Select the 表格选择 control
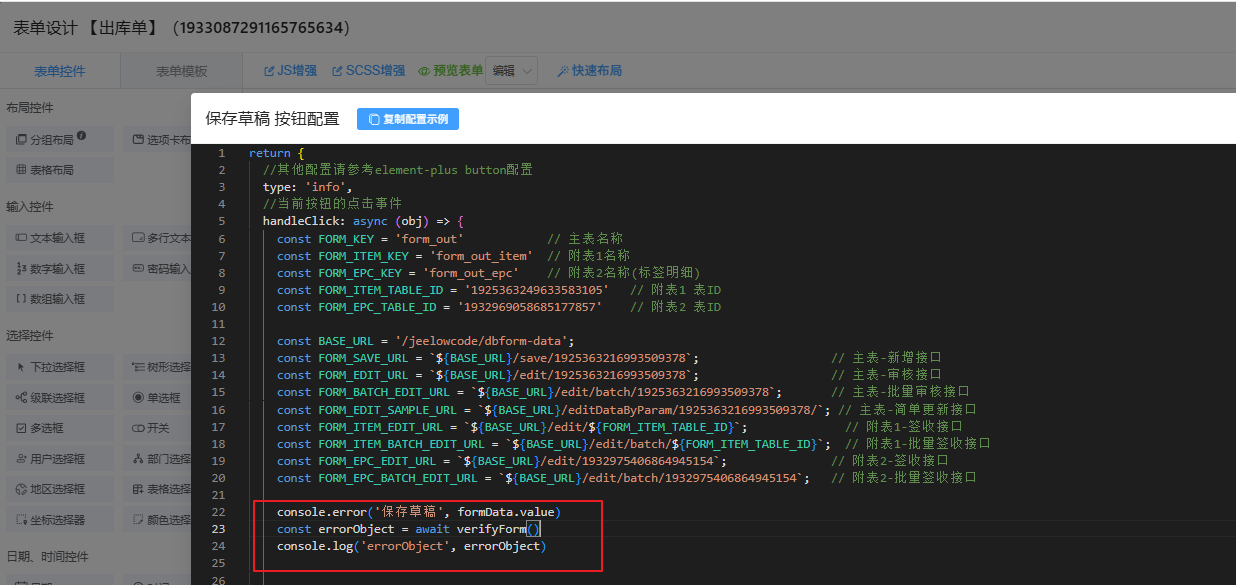 pos(160,489)
